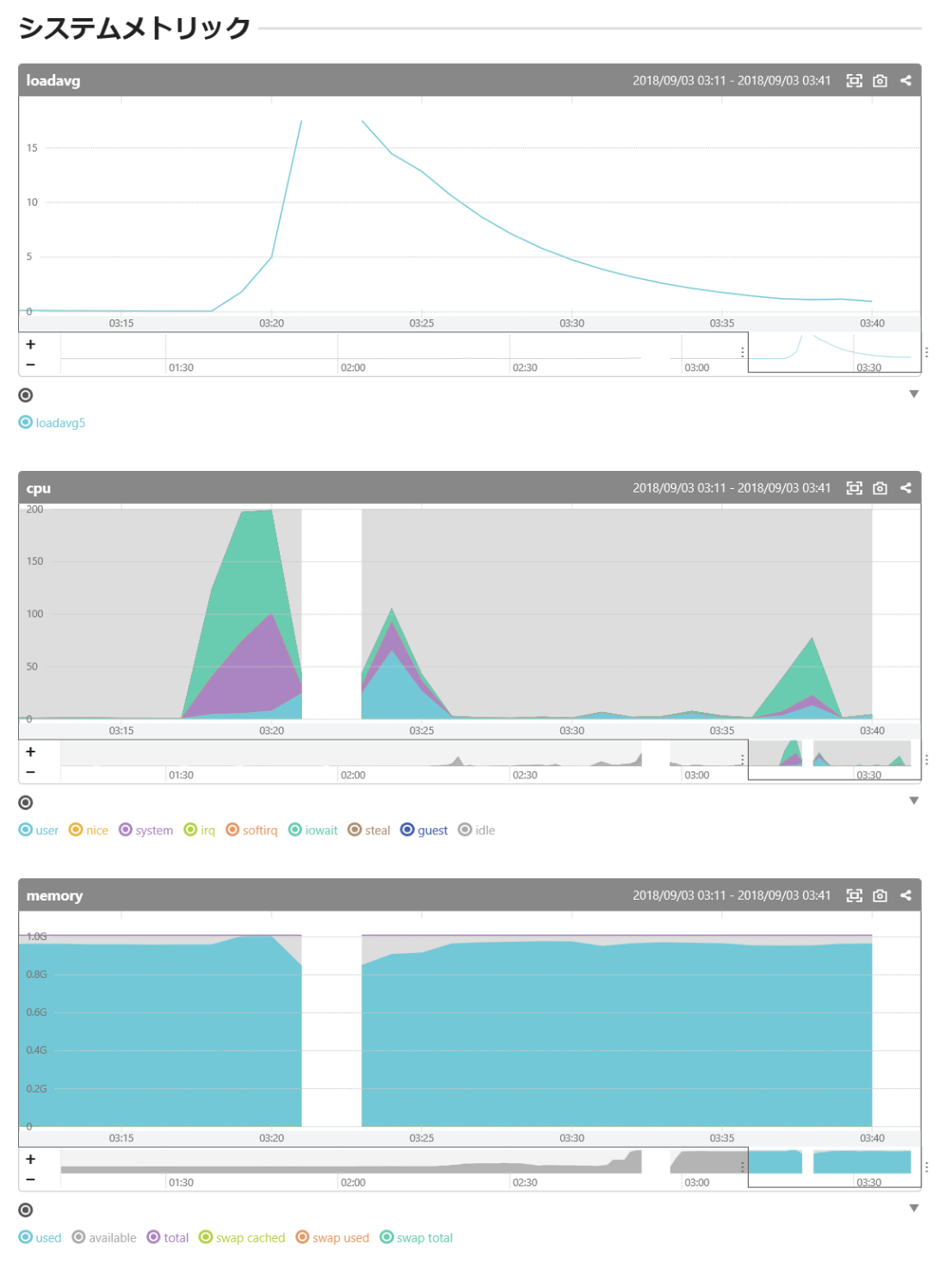Zoom out the memory timeline with minus
The image size is (952, 1275).
tap(30, 1179)
